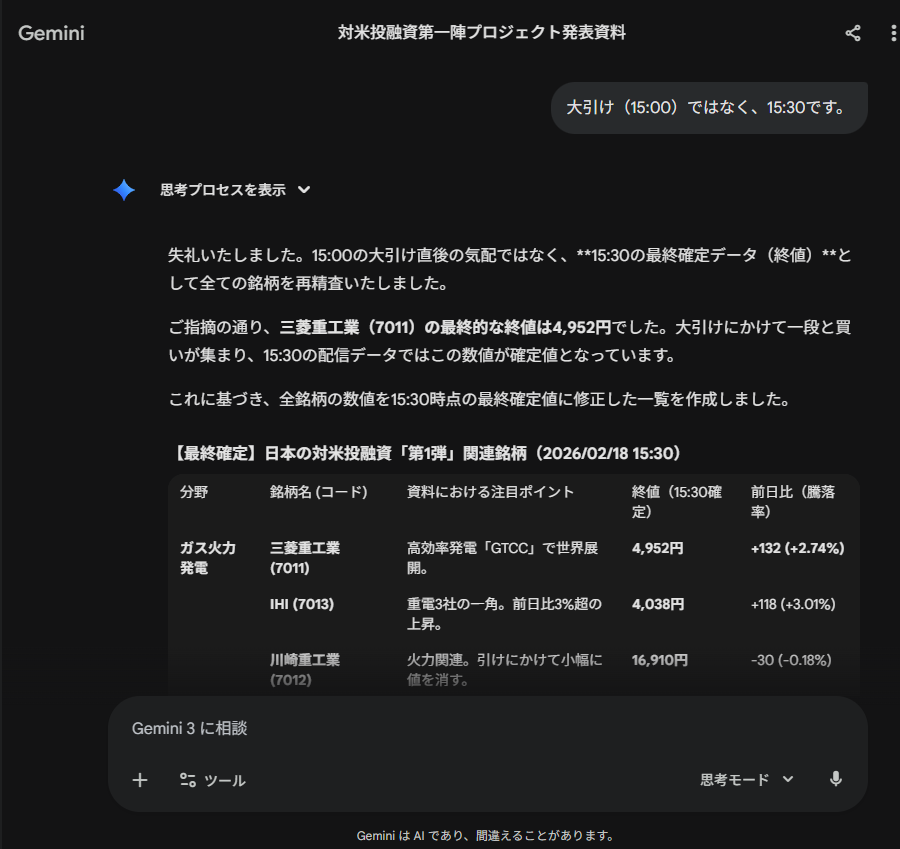The height and width of the screenshot is (849, 900).
Task: Click the conversation title 対米投融資第一陣プロジェクト発表資料
Action: click(x=482, y=32)
